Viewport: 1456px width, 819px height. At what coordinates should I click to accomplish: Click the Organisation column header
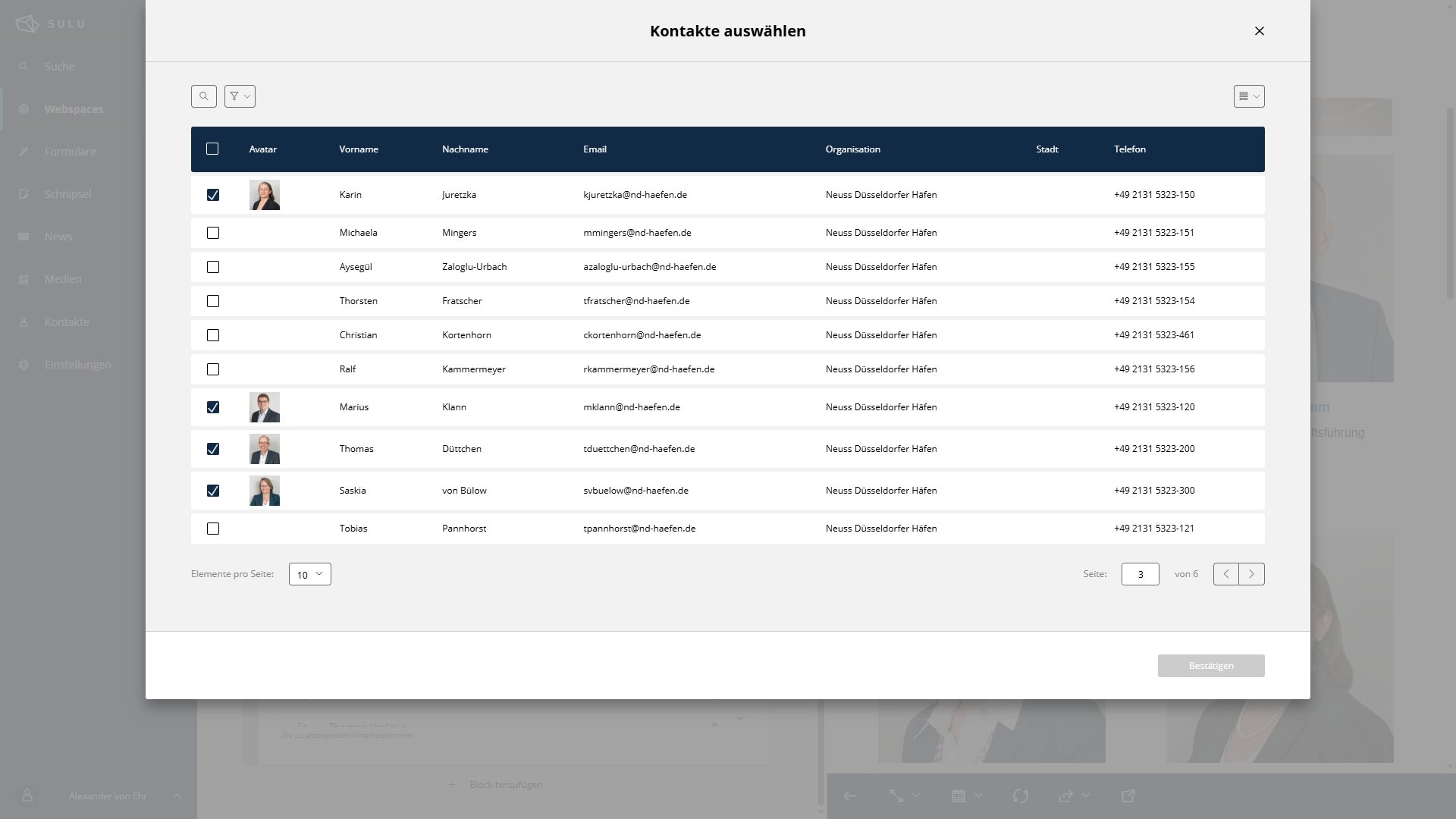point(852,149)
